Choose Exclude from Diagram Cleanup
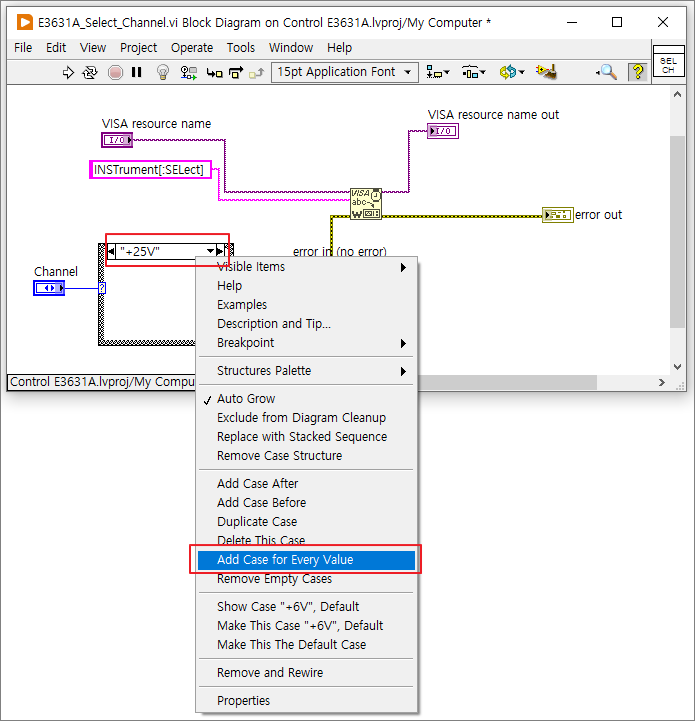The image size is (695, 721). pos(307,418)
